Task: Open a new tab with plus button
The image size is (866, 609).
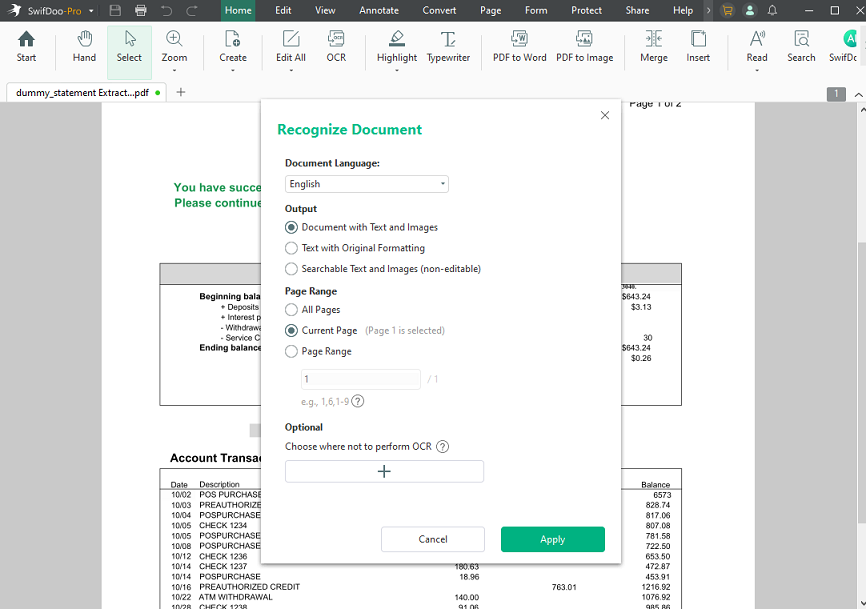Action: 181,92
